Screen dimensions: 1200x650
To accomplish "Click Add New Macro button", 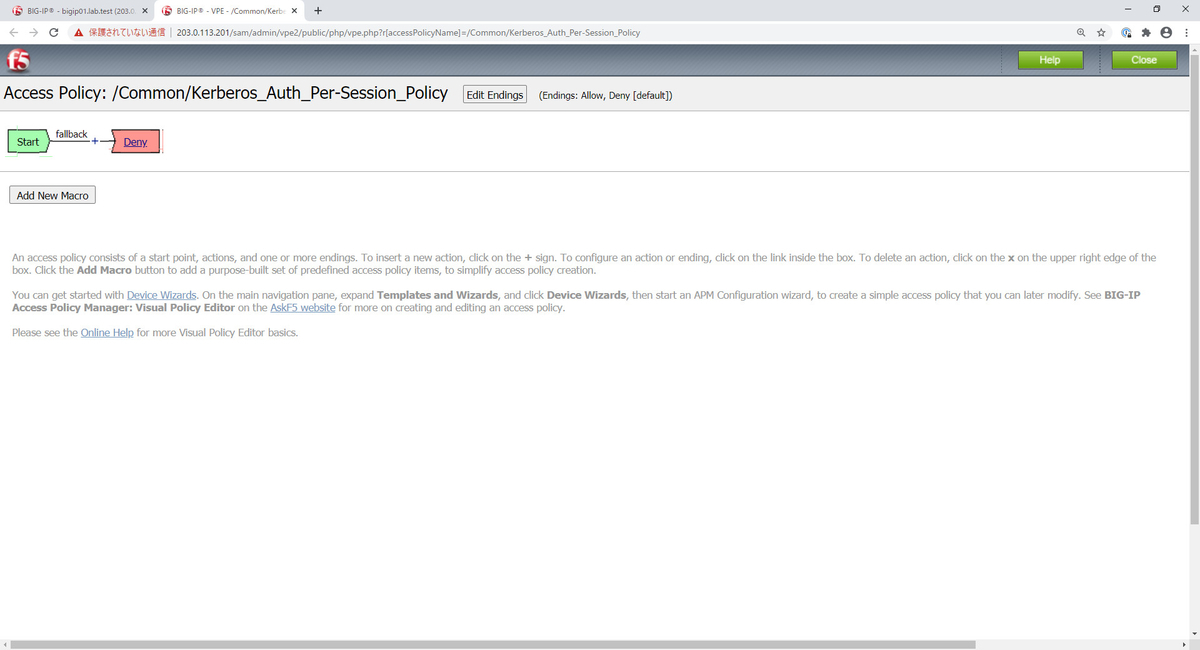I will [53, 195].
